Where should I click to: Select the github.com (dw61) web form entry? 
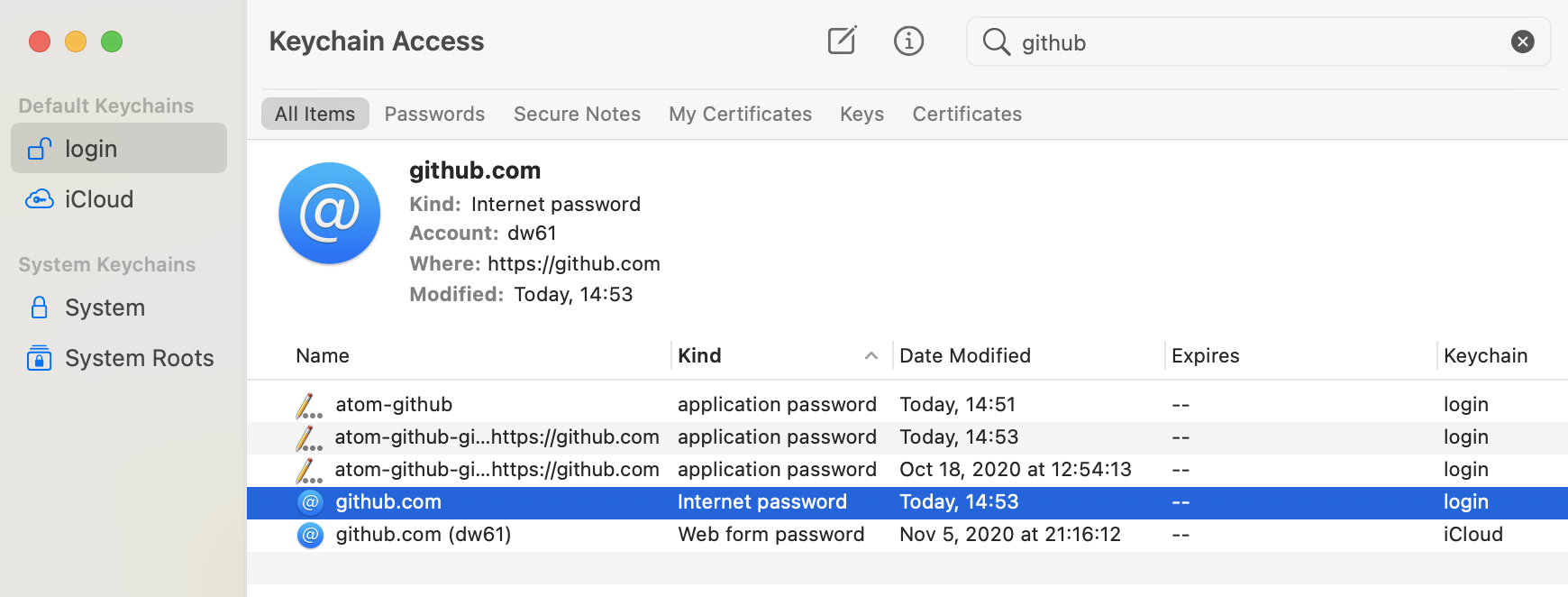pos(907,534)
